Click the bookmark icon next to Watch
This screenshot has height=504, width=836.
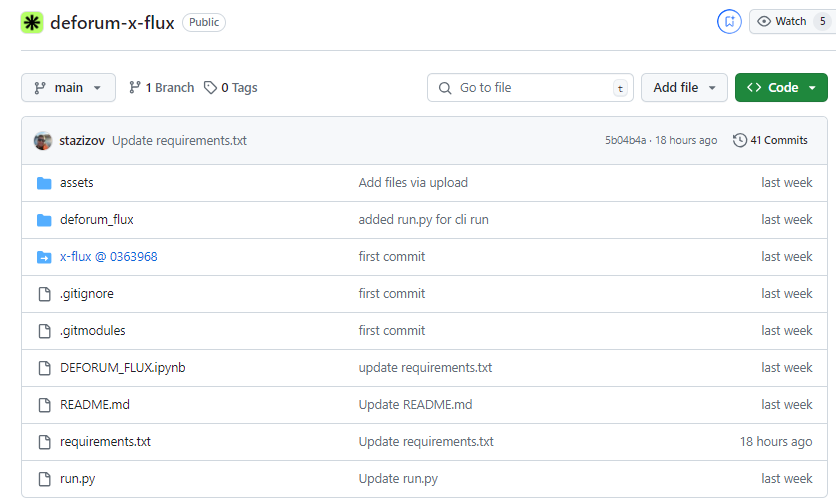coord(729,21)
